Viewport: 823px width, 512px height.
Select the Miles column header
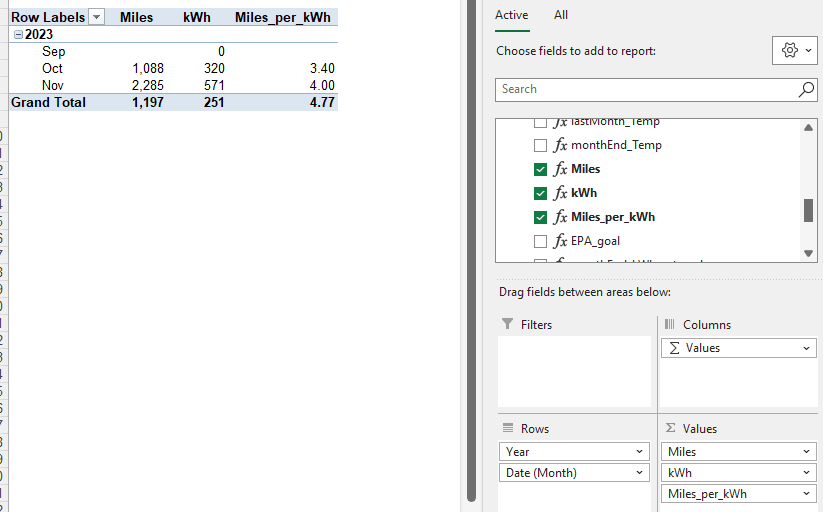[x=136, y=17]
